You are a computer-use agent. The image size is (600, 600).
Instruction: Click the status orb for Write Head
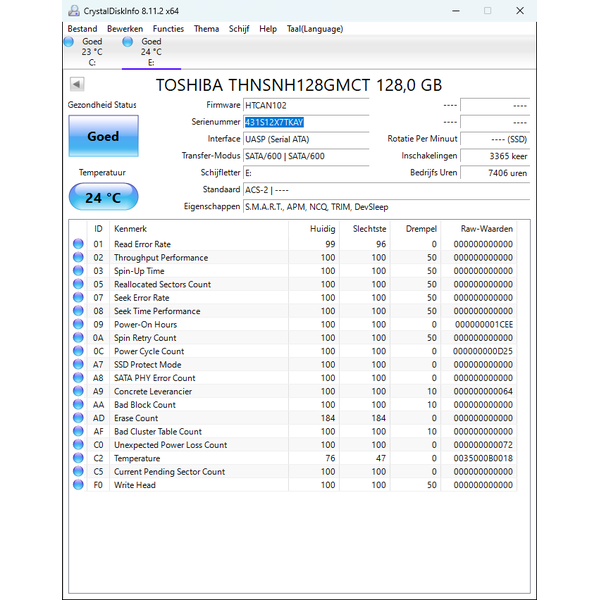(78, 485)
